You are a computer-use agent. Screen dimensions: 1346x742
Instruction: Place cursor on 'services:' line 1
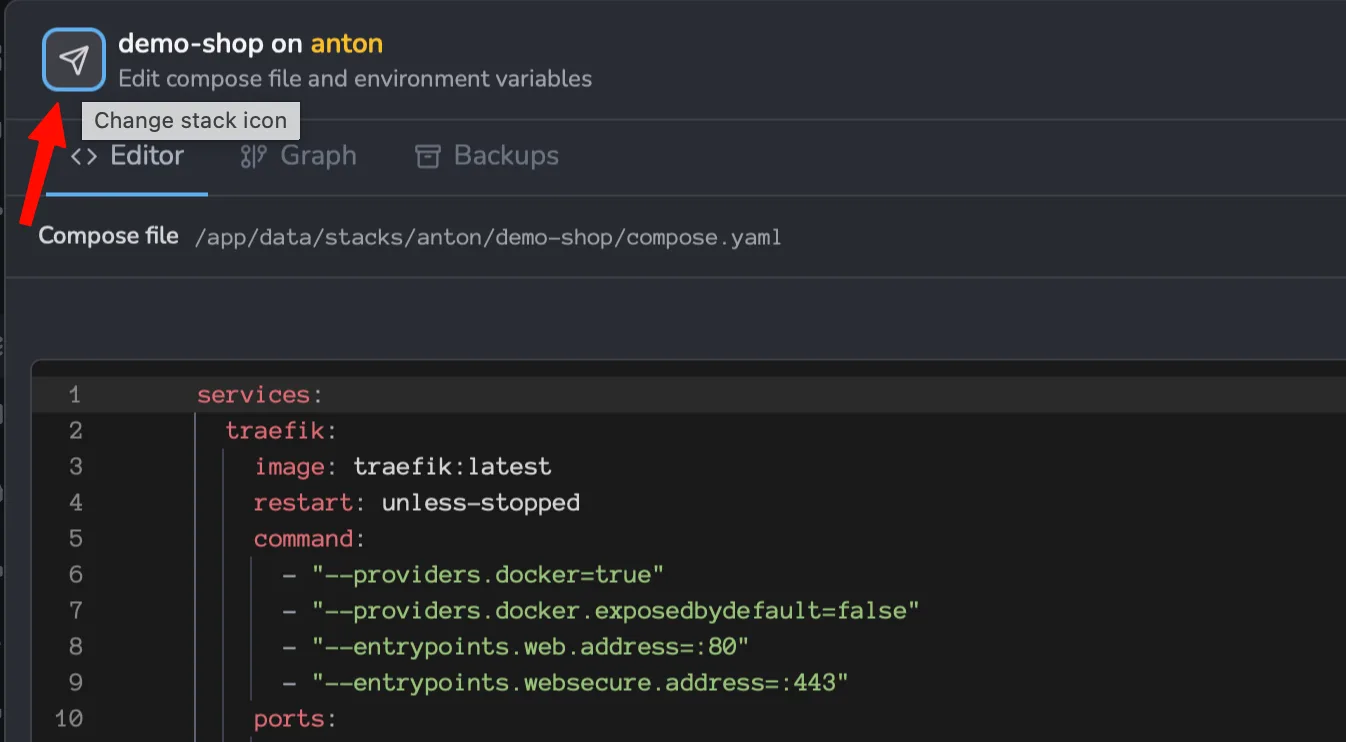click(260, 395)
